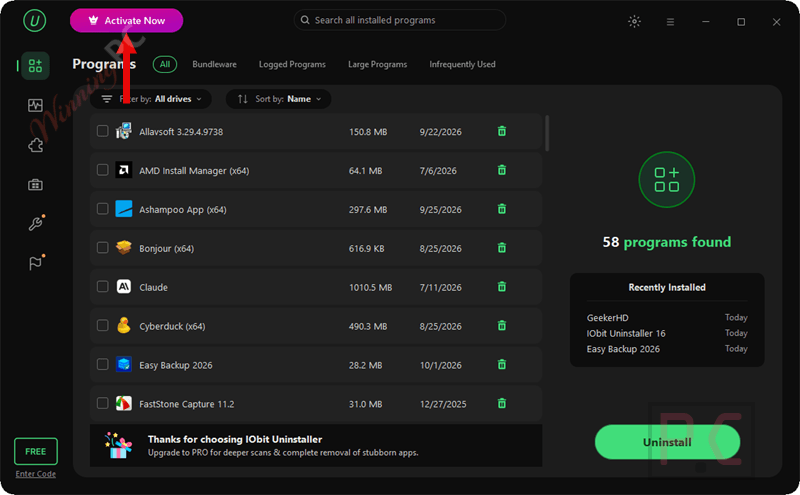Click the IObit Uninstaller logo icon
The height and width of the screenshot is (495, 800).
[x=35, y=21]
